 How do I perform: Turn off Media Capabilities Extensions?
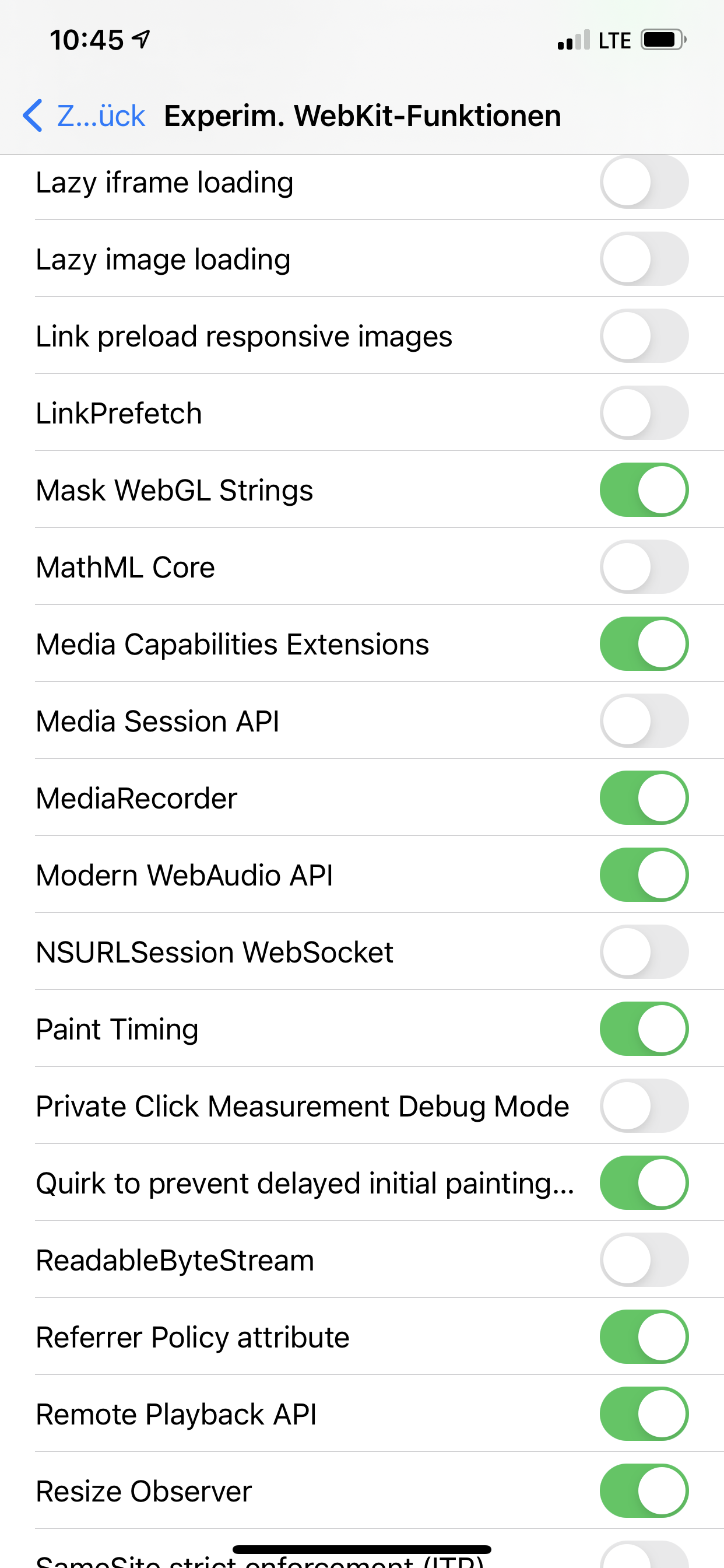(x=644, y=644)
